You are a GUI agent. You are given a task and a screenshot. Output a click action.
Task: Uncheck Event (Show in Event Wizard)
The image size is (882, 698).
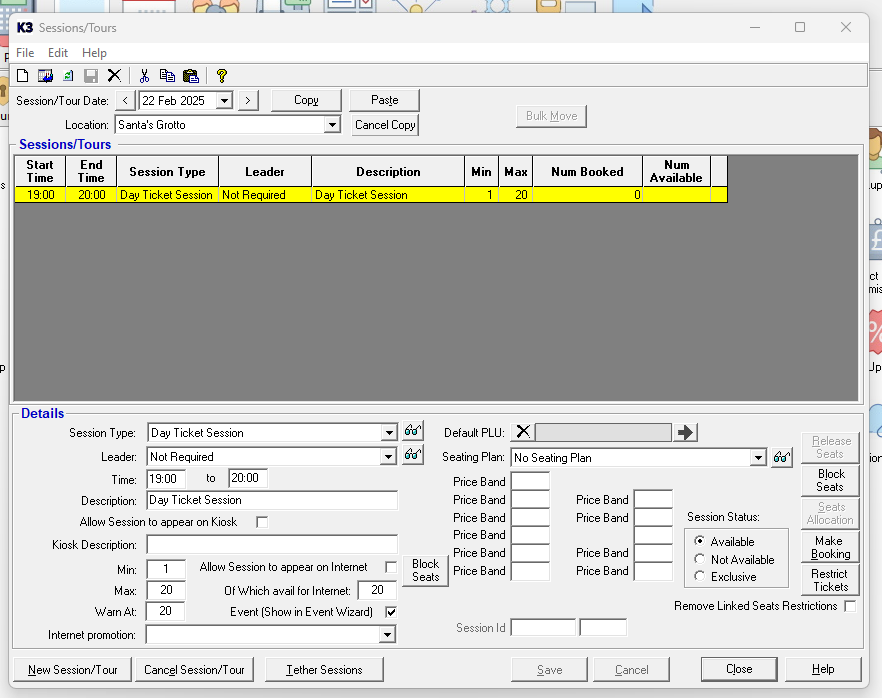(391, 612)
